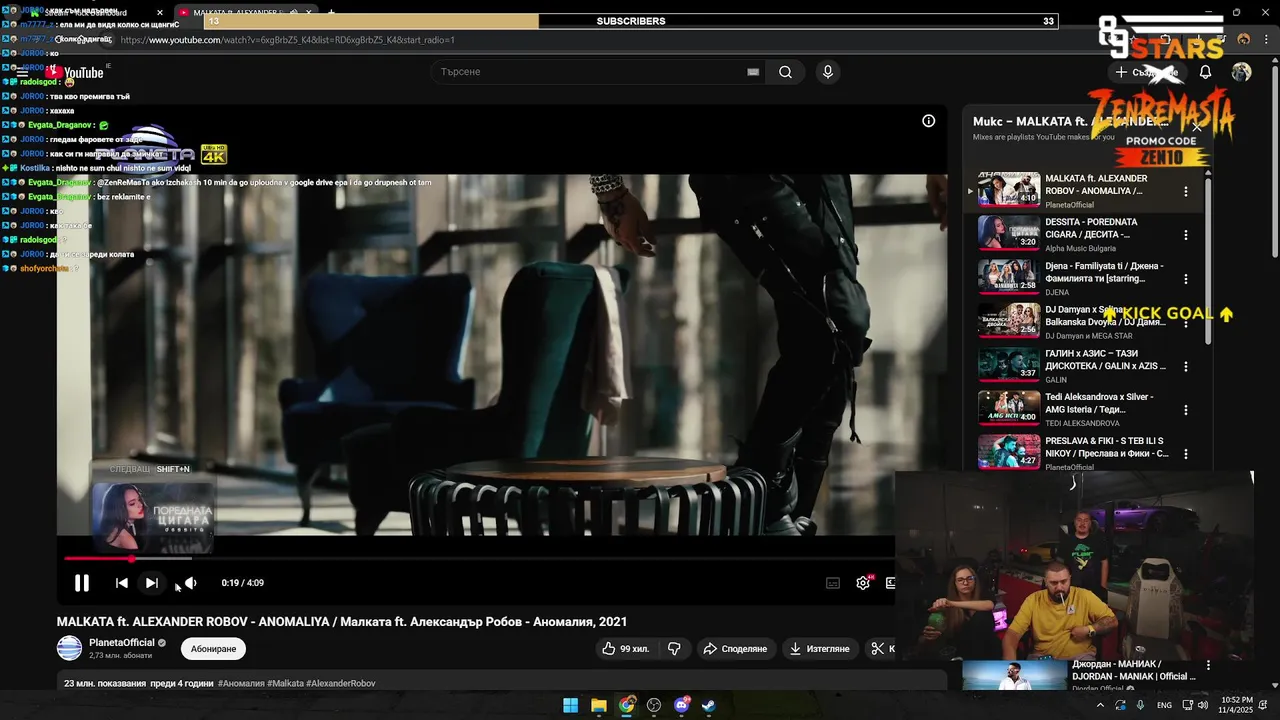Viewport: 1280px width, 720px height.
Task: Open options for ГАЛИН х АЗИС item
Action: pyautogui.click(x=1186, y=367)
